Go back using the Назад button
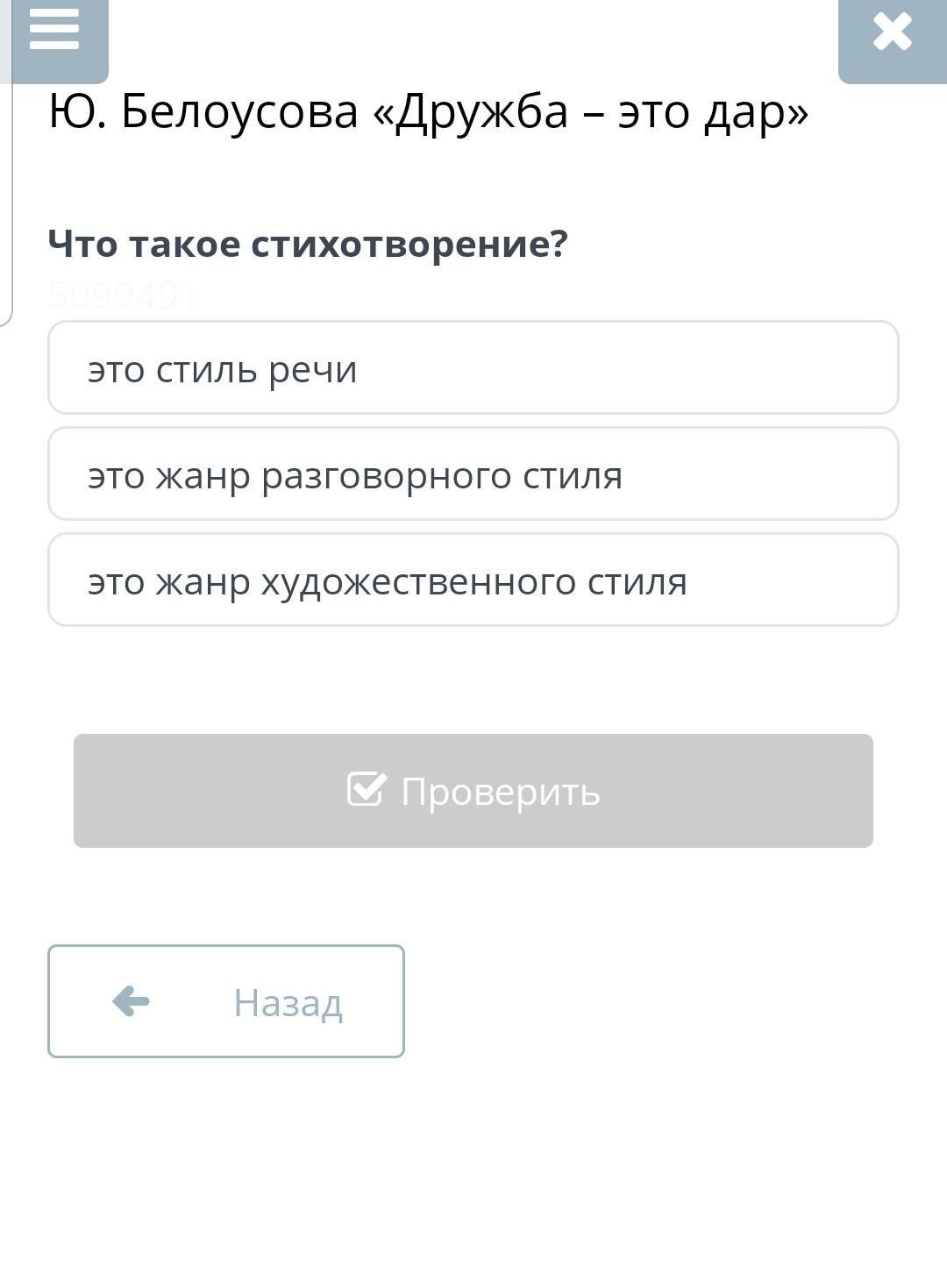 coord(226,1001)
